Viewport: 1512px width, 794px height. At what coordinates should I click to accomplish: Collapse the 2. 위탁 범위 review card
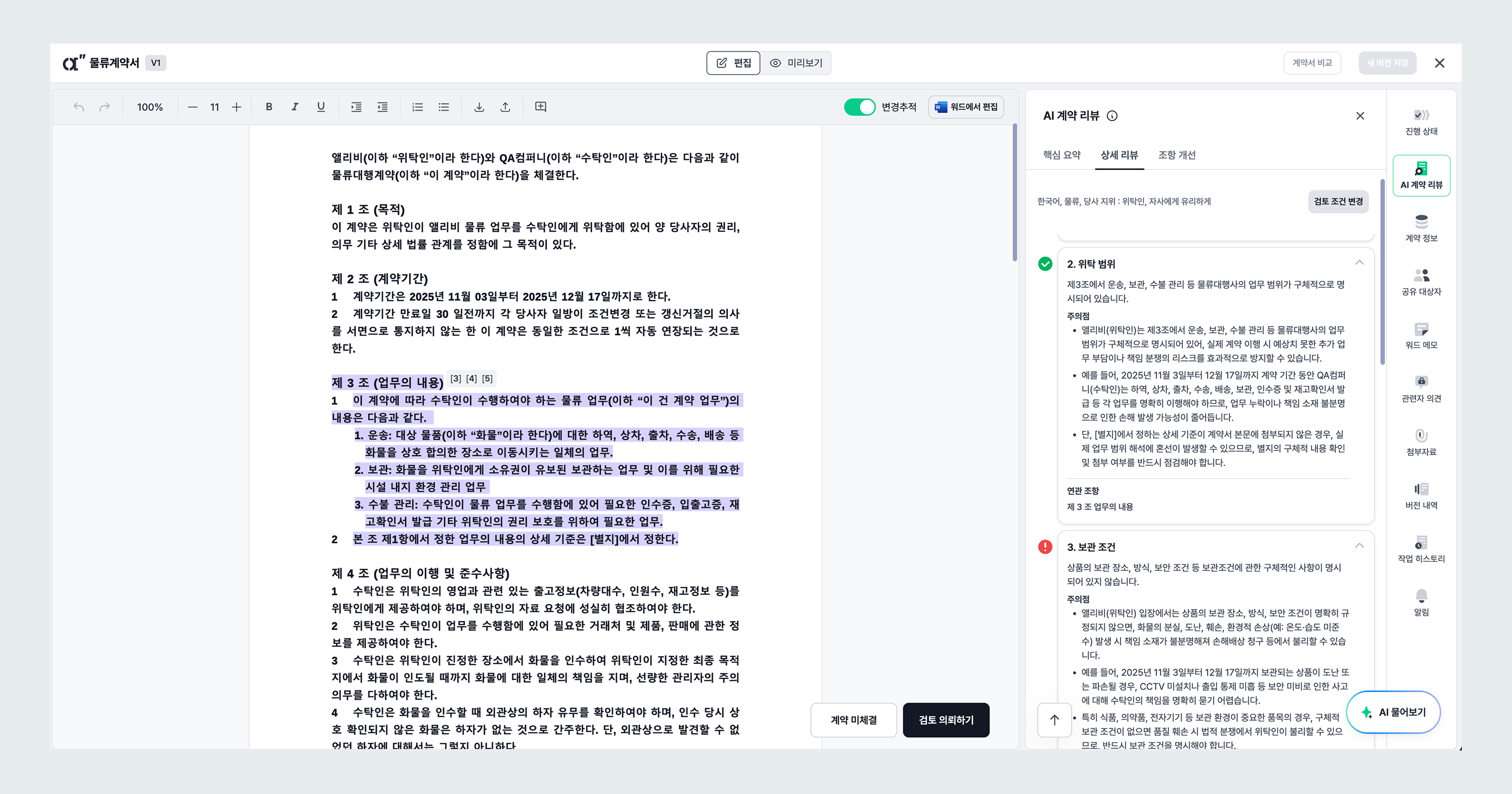[x=1360, y=263]
